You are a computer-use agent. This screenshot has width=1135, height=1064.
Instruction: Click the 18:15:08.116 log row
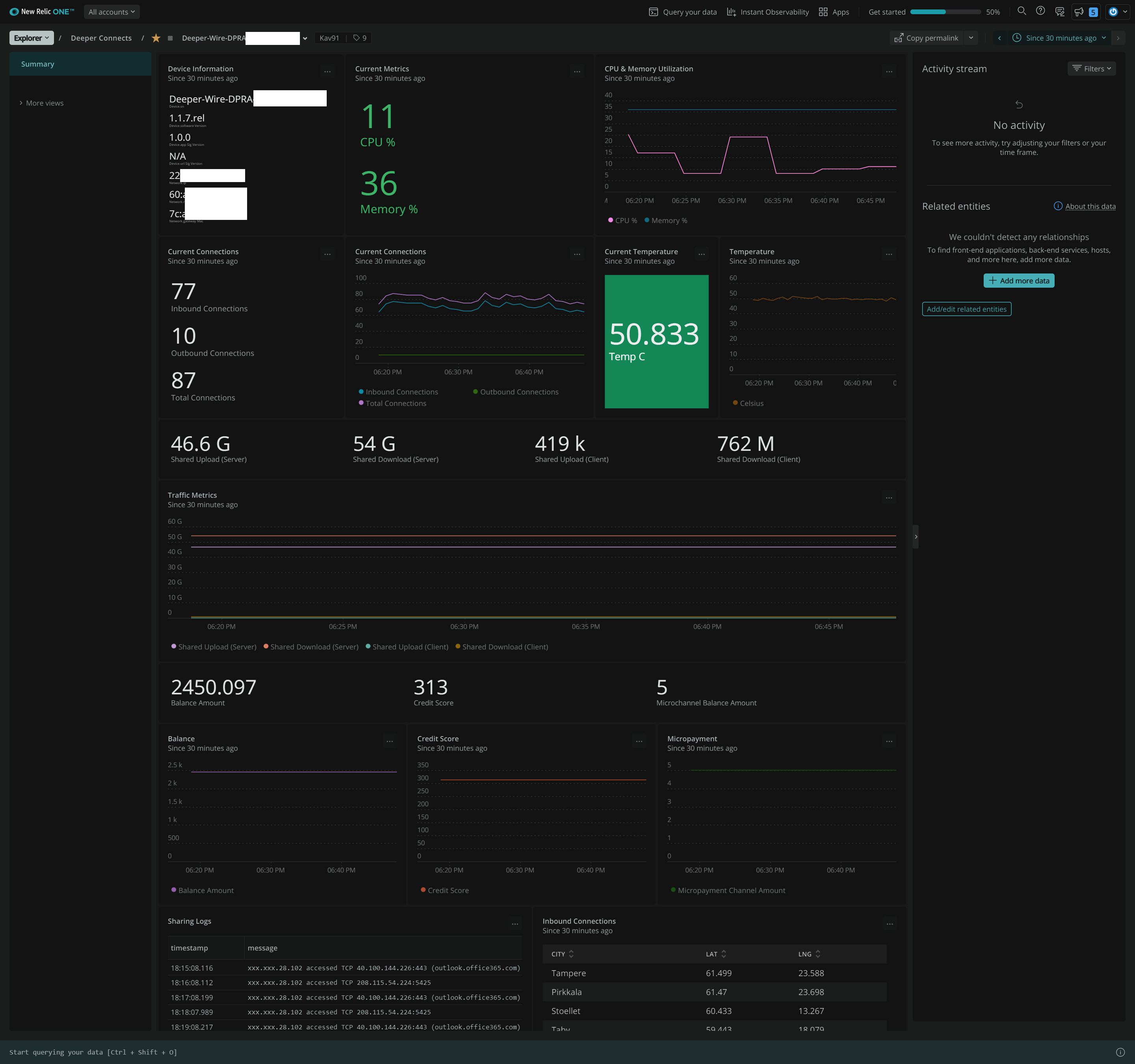click(x=345, y=968)
